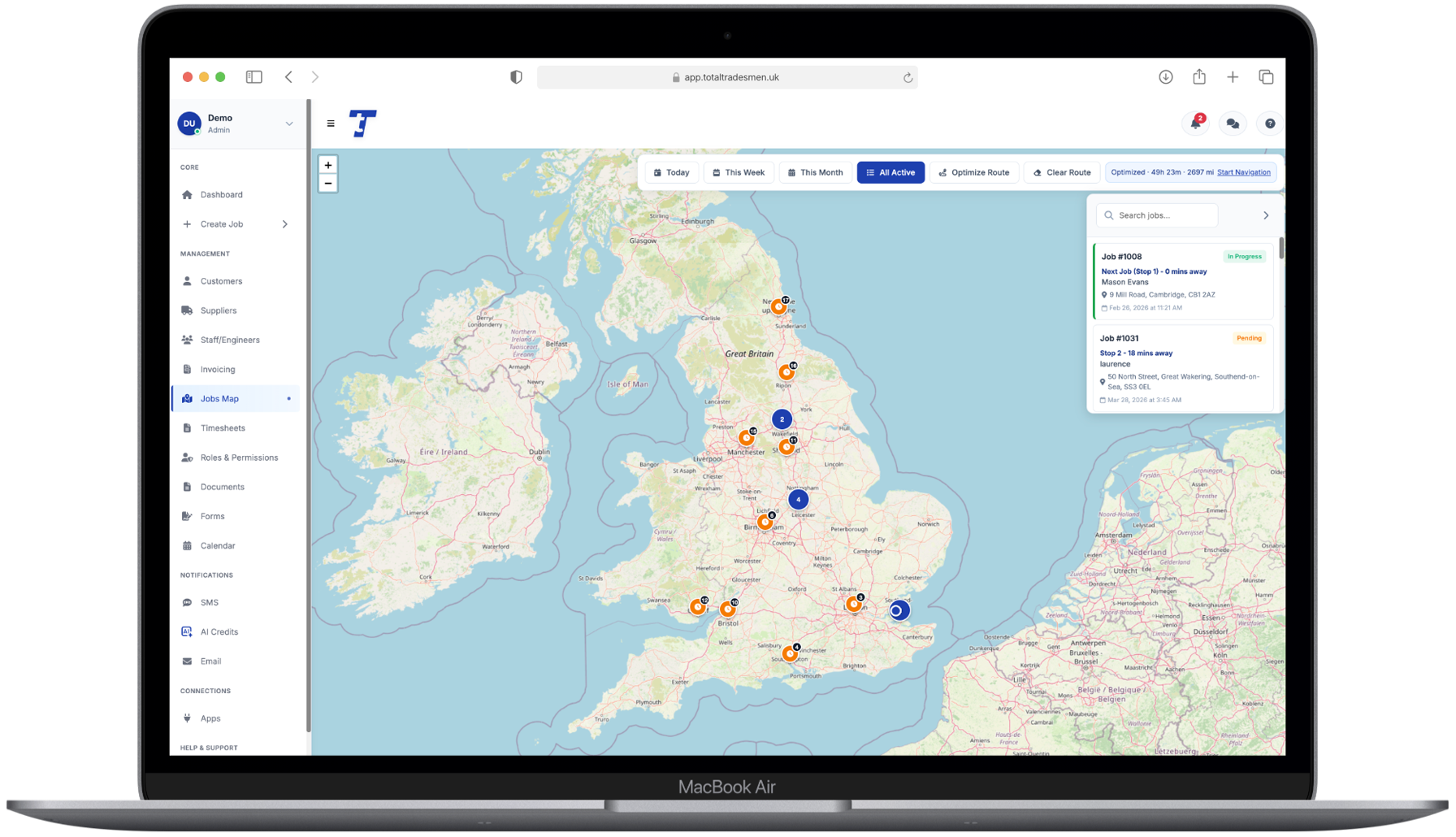
Task: Toggle the sidebar with the hamburger icon
Action: click(x=331, y=123)
